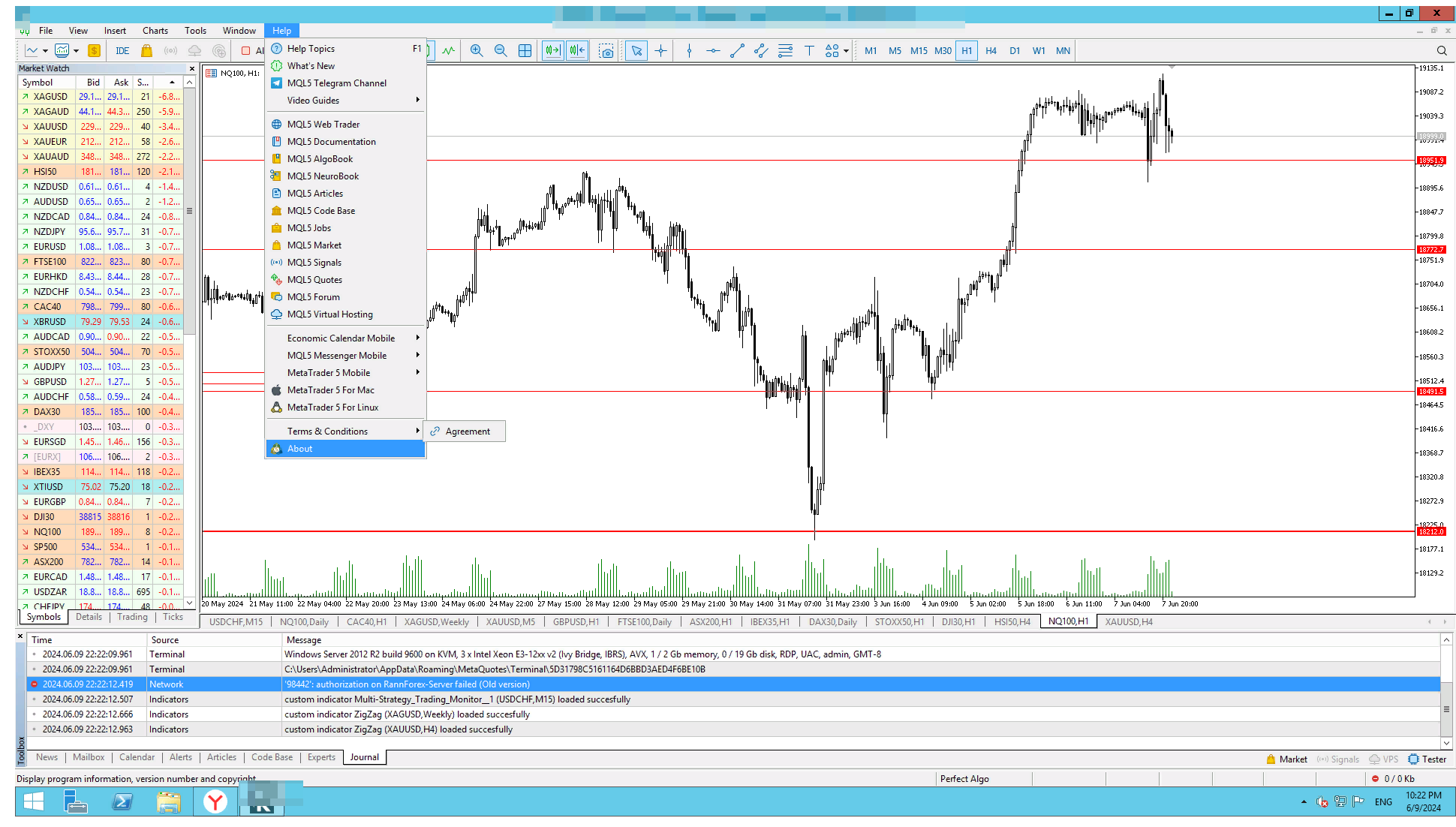Open the Yandex browser taskbar icon

coord(215,802)
